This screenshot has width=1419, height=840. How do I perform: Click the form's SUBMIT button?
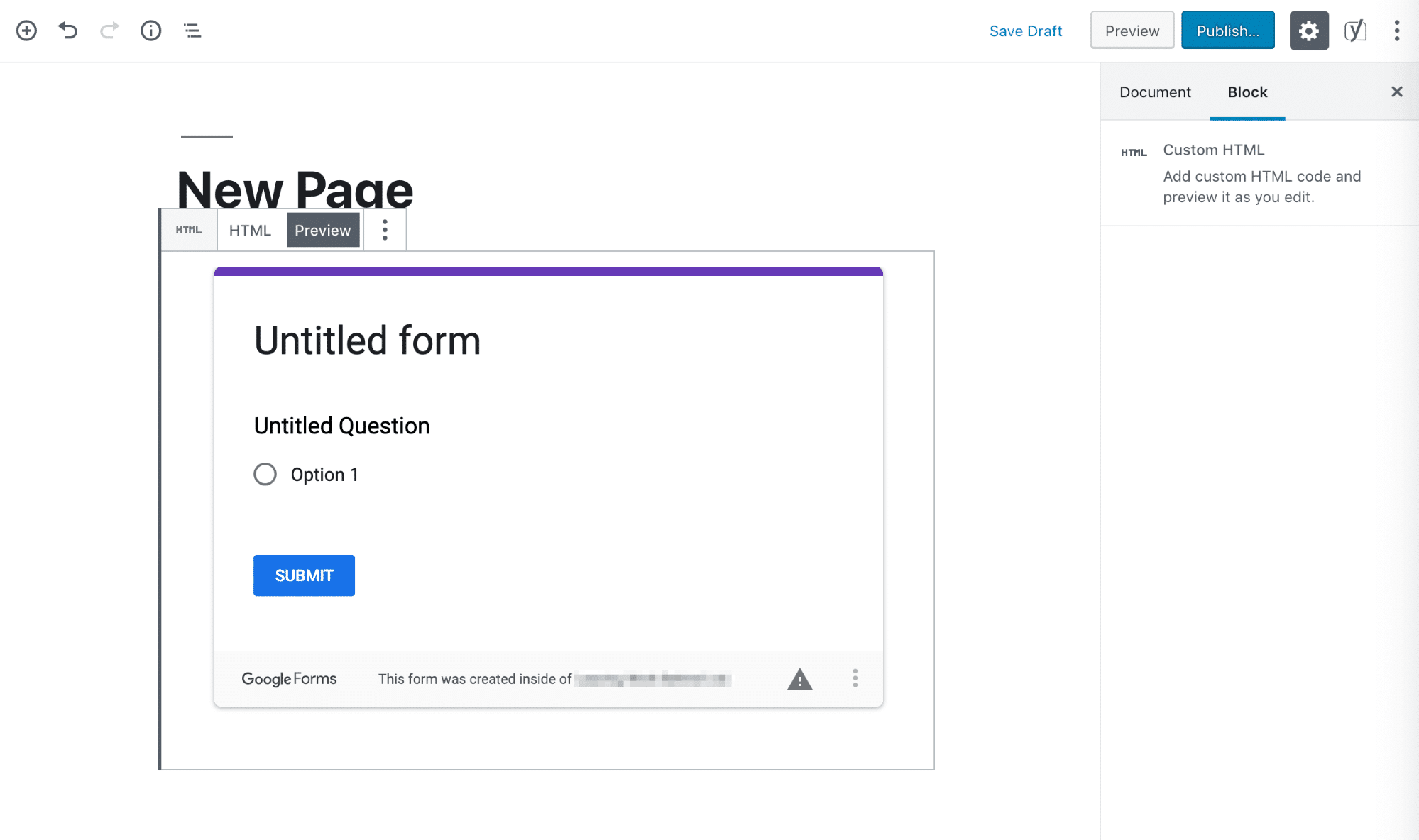point(303,575)
